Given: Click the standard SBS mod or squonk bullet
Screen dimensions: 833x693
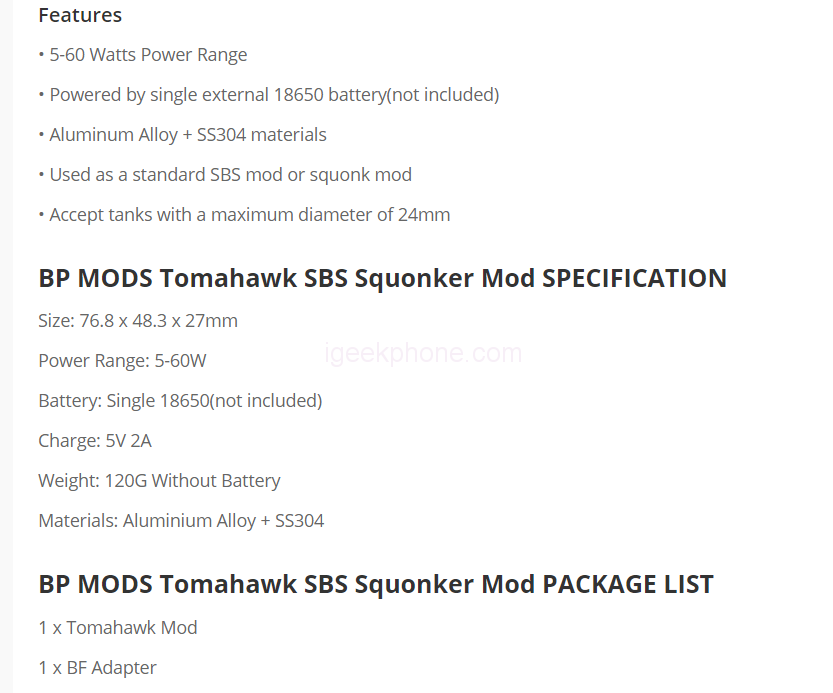Looking at the screenshot, I should (x=230, y=175).
